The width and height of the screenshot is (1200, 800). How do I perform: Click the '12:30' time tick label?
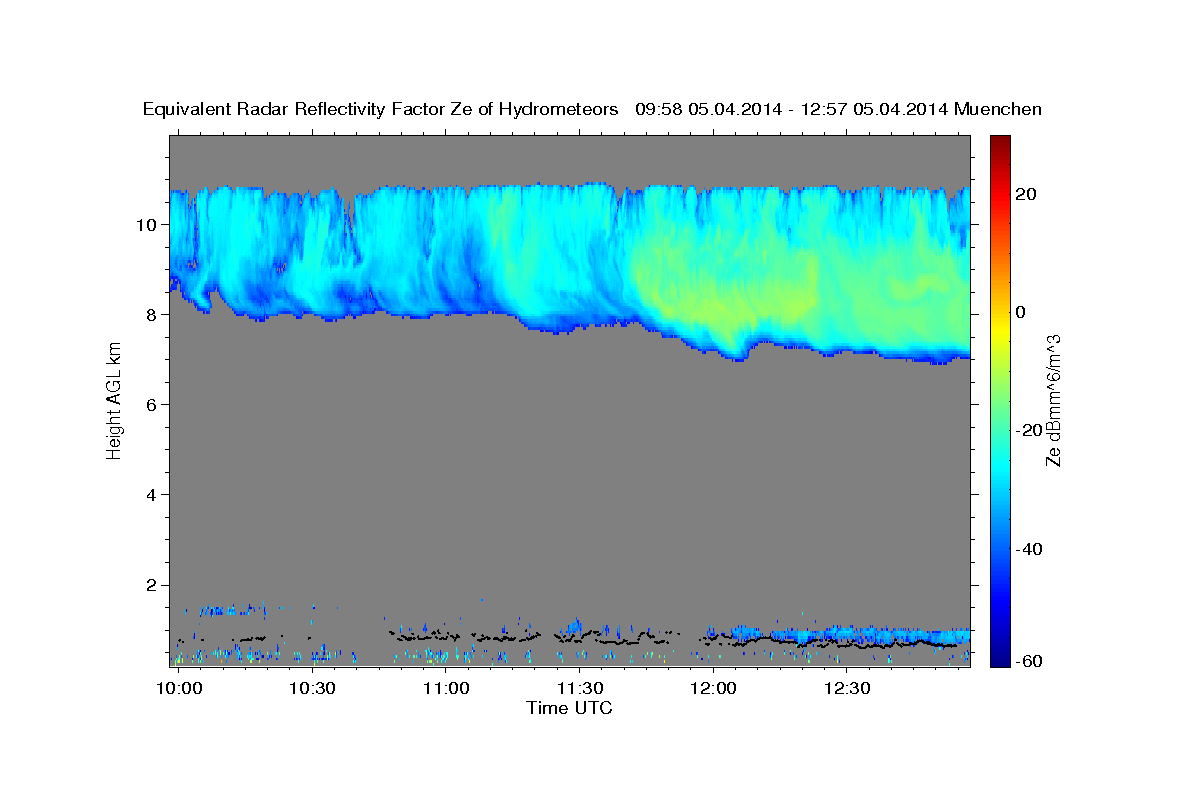(x=846, y=689)
